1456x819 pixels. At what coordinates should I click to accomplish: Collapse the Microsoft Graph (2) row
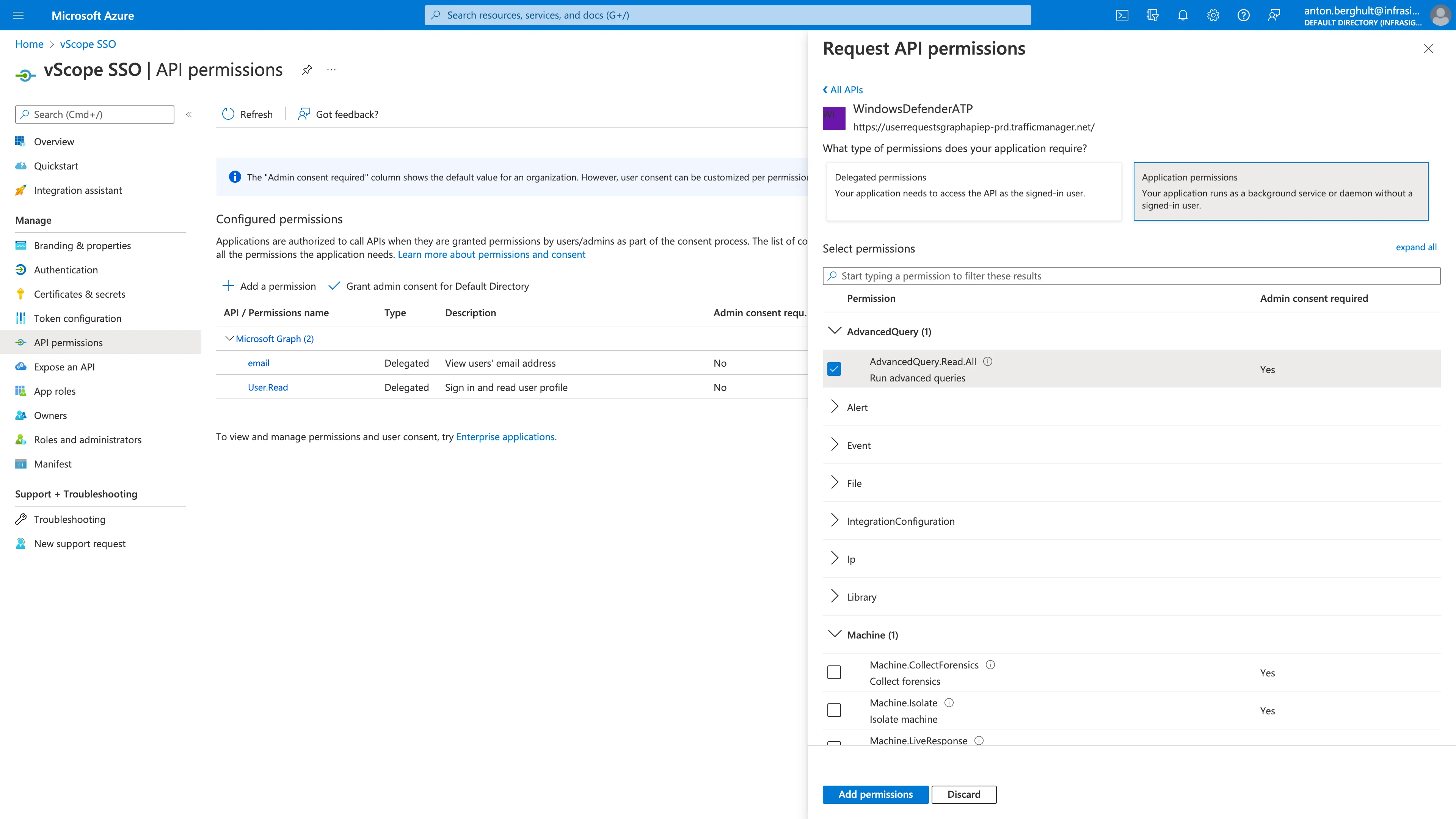tap(229, 339)
